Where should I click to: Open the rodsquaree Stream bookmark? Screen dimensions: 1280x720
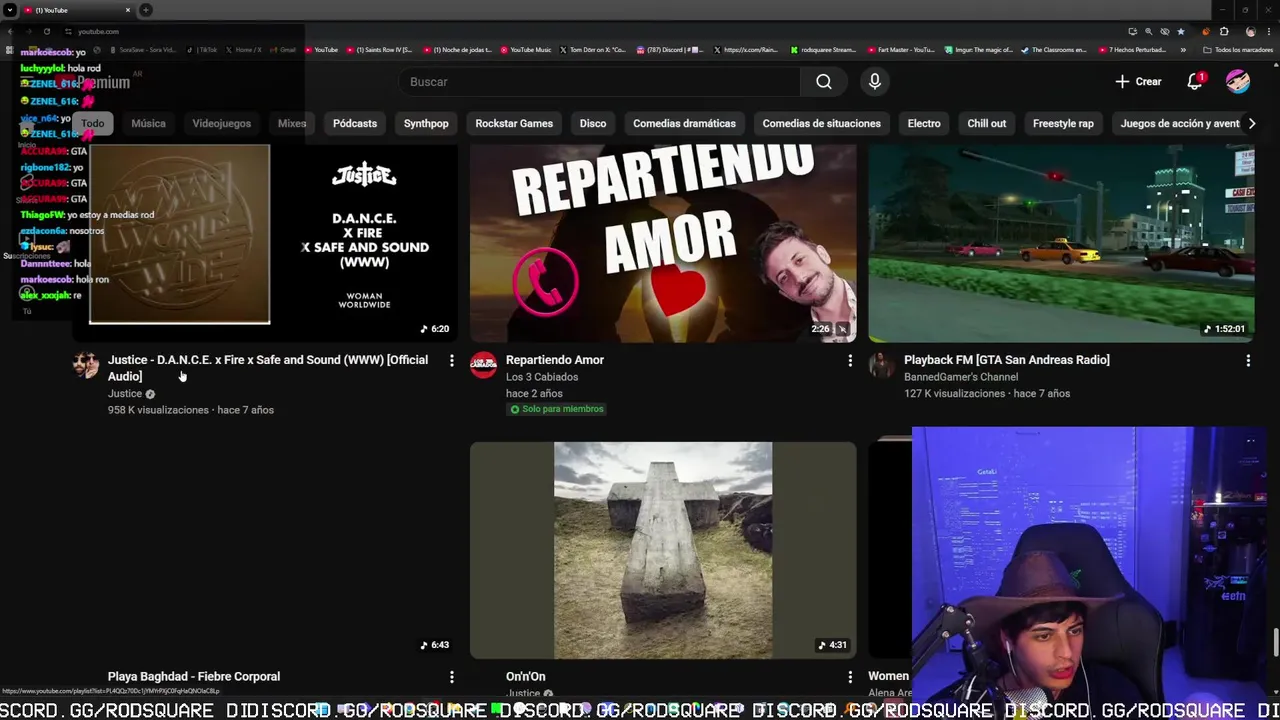[x=824, y=49]
